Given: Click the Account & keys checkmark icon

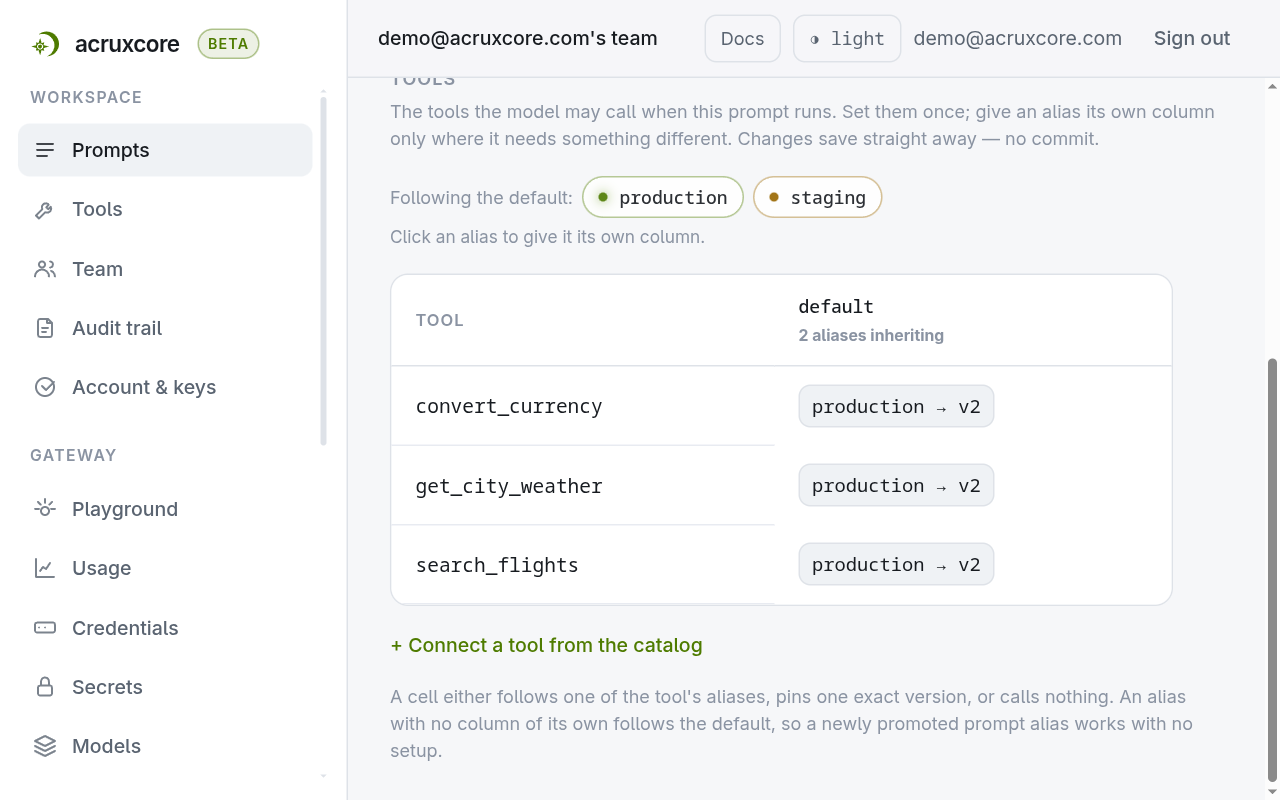Looking at the screenshot, I should (x=45, y=387).
